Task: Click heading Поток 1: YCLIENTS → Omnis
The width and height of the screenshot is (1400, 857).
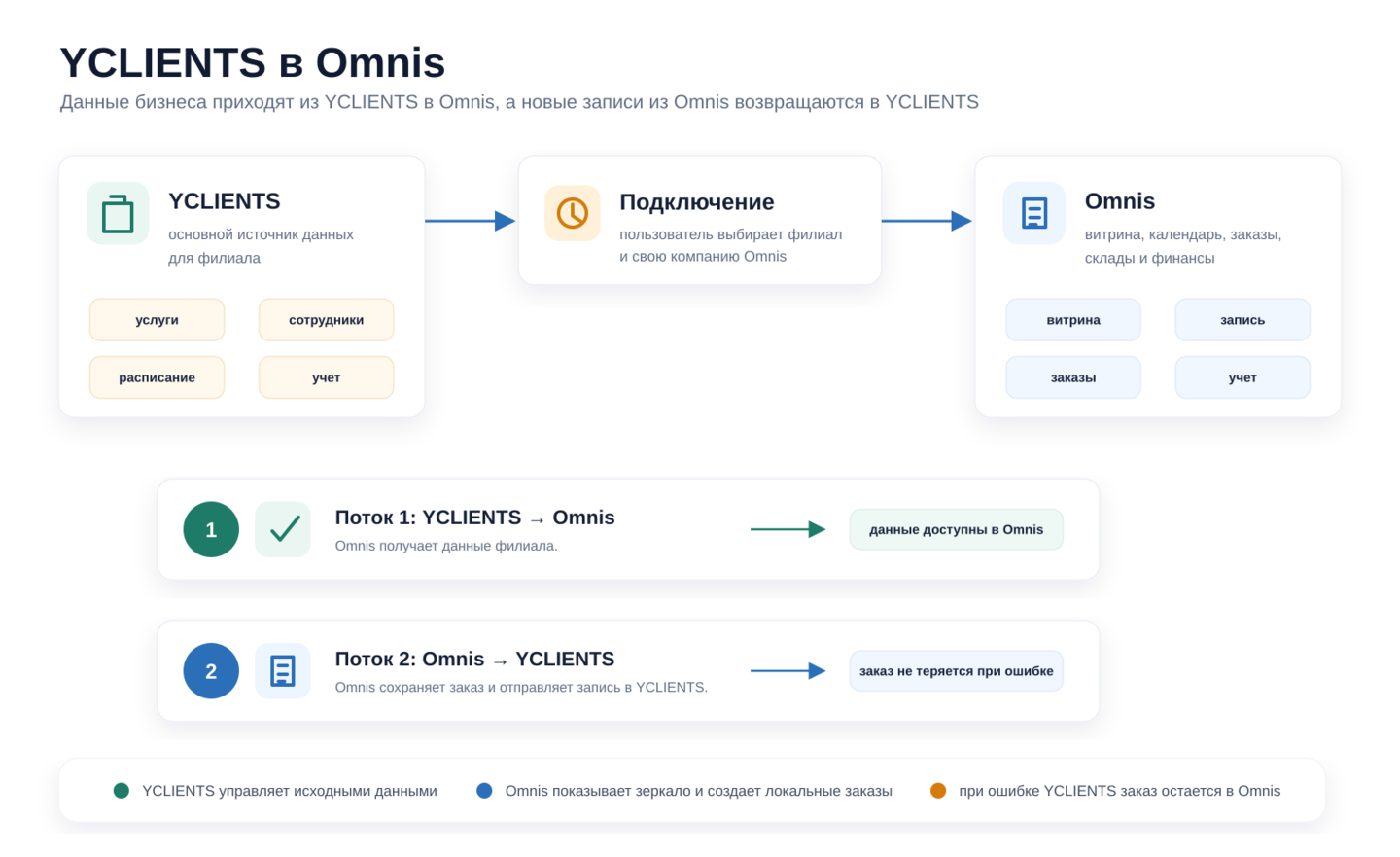Action: pyautogui.click(x=474, y=518)
